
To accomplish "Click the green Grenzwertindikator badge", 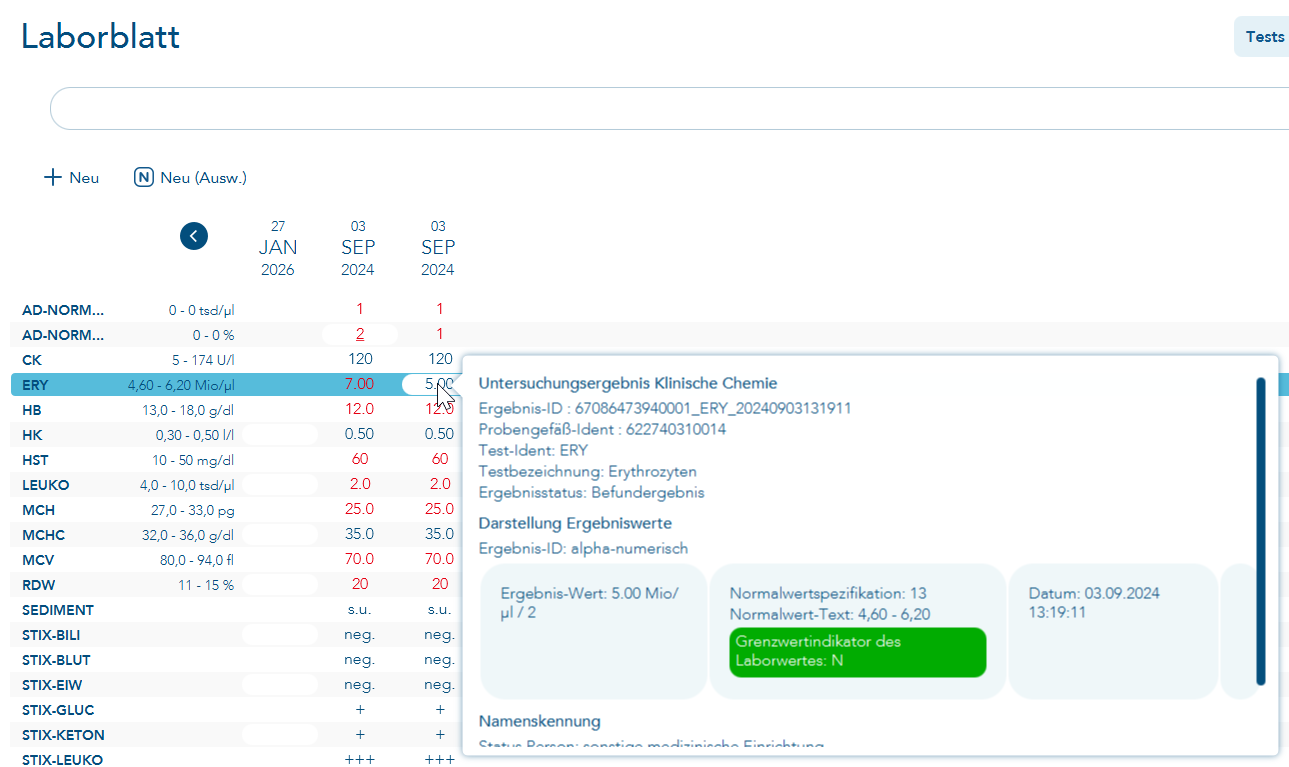I will pyautogui.click(x=857, y=652).
